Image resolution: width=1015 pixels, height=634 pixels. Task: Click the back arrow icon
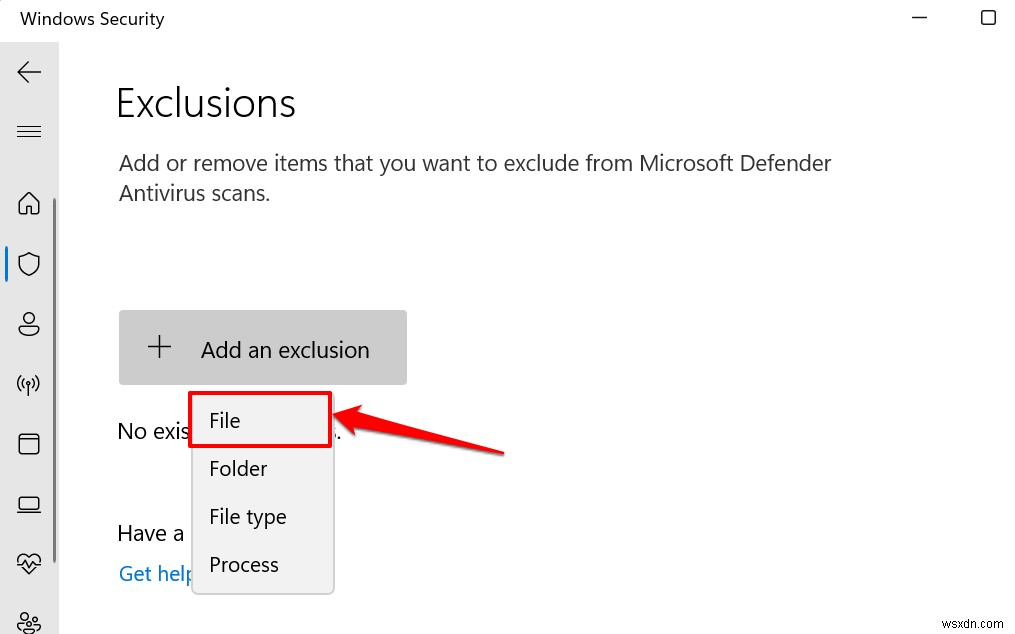click(29, 72)
